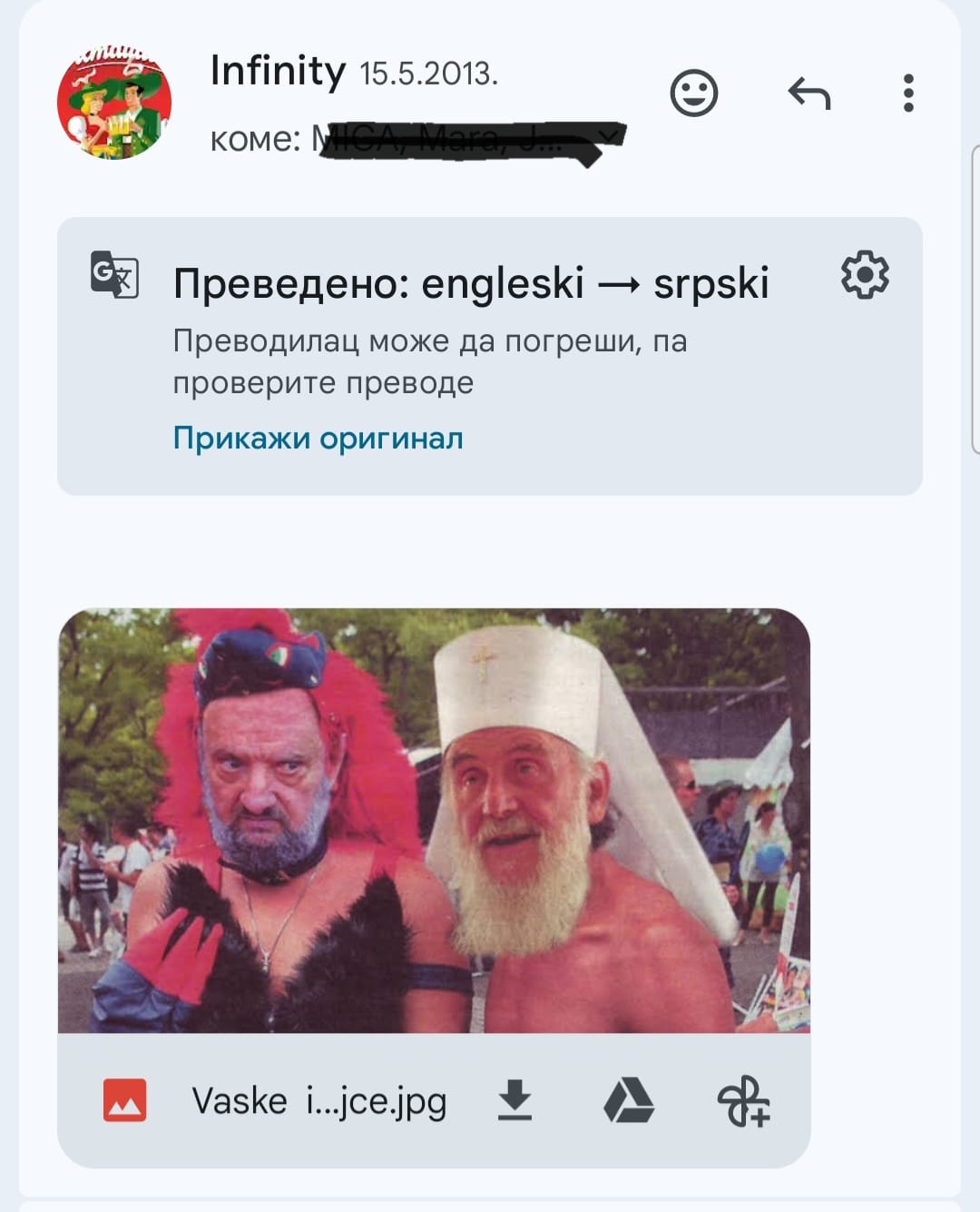Add attachment to Google Photos
This screenshot has height=1212, width=980.
click(x=744, y=1100)
